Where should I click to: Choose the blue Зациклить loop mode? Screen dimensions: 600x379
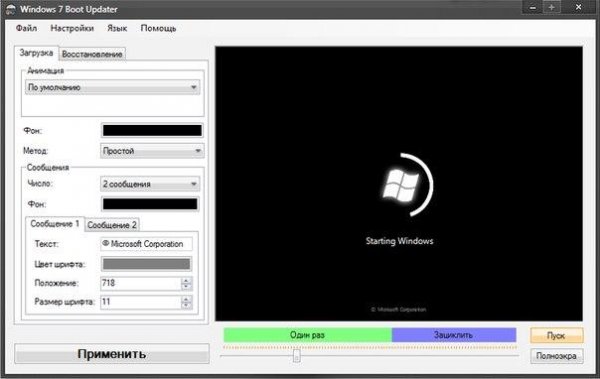pyautogui.click(x=454, y=335)
